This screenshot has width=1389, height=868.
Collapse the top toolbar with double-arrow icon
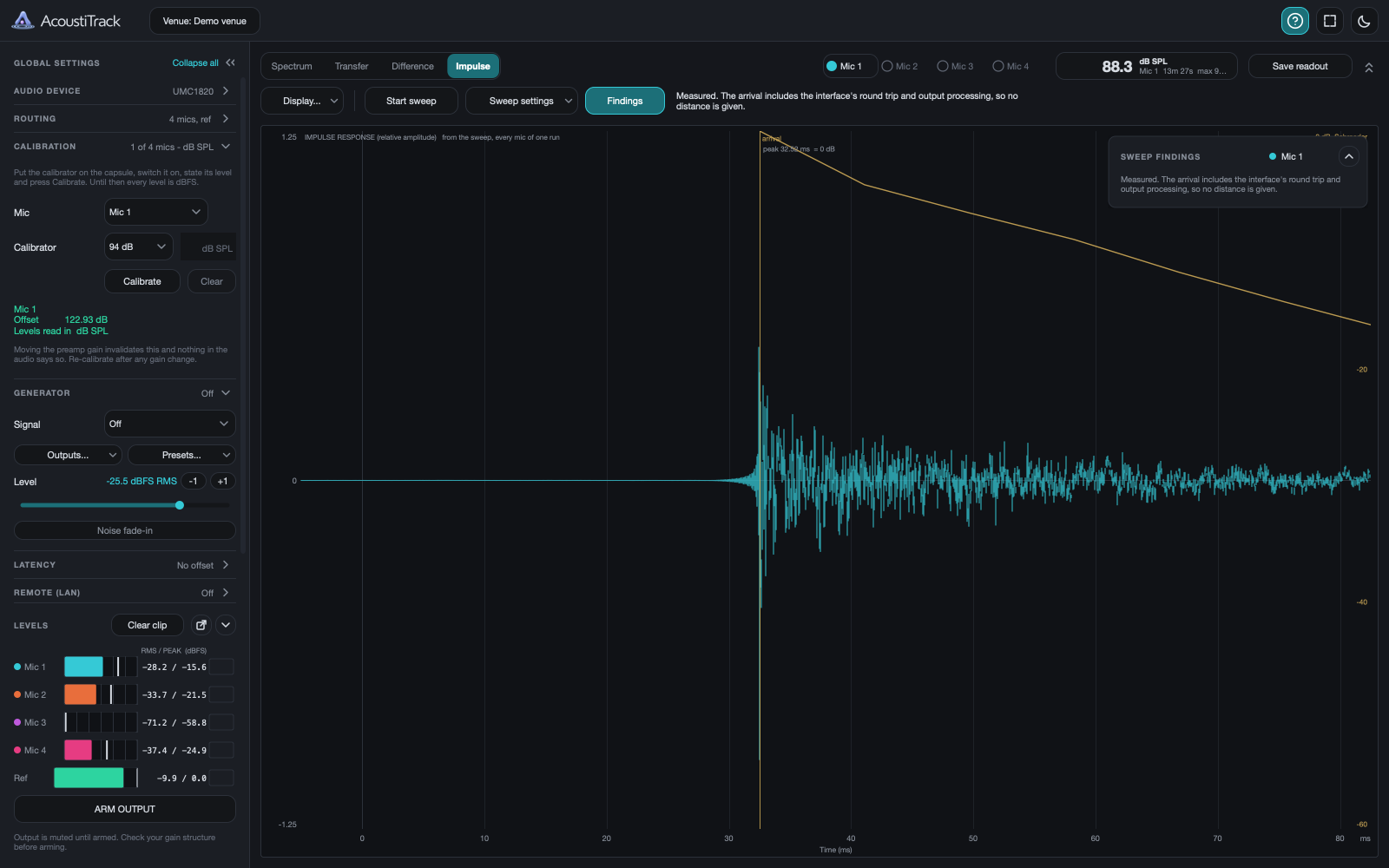coord(1369,67)
